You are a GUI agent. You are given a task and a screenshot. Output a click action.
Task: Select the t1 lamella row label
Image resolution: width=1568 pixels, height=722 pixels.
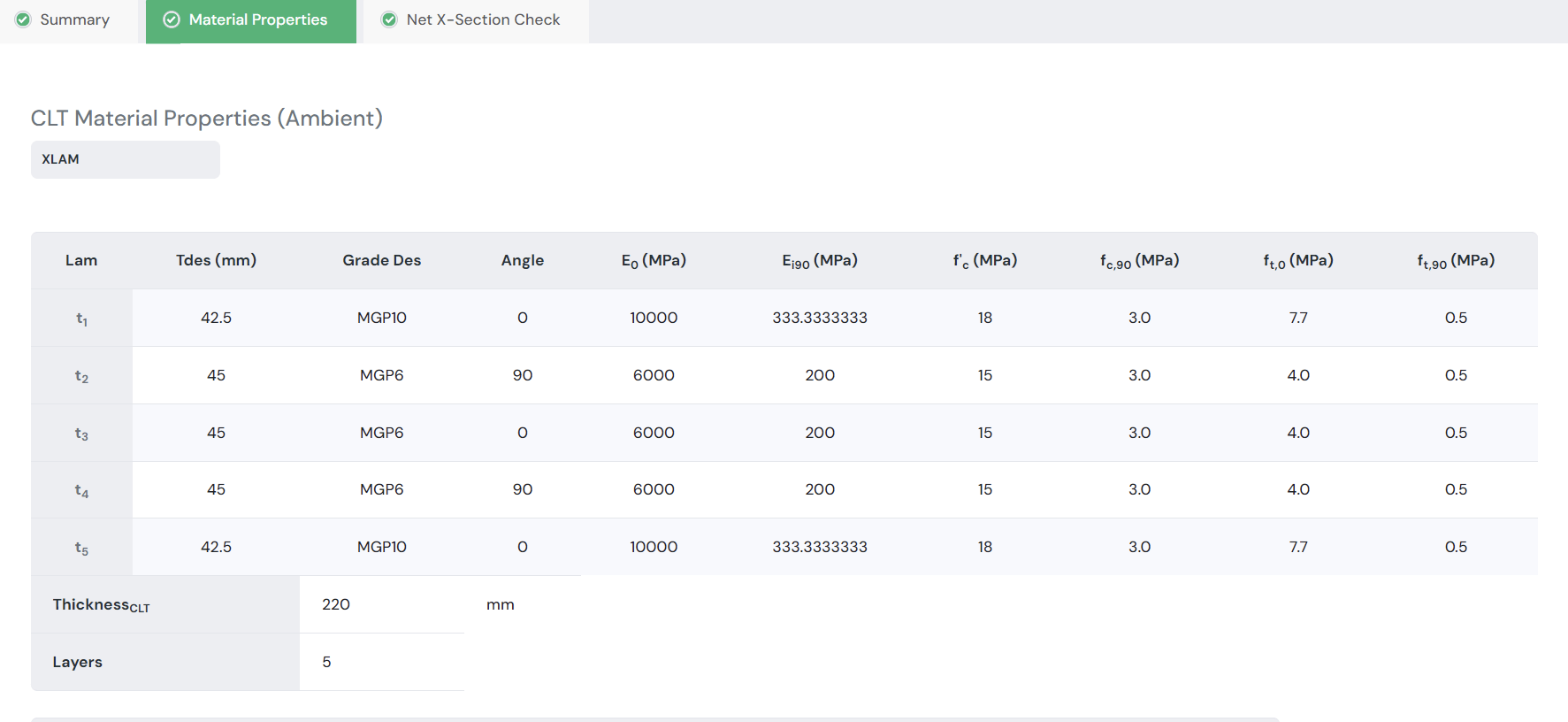[81, 319]
